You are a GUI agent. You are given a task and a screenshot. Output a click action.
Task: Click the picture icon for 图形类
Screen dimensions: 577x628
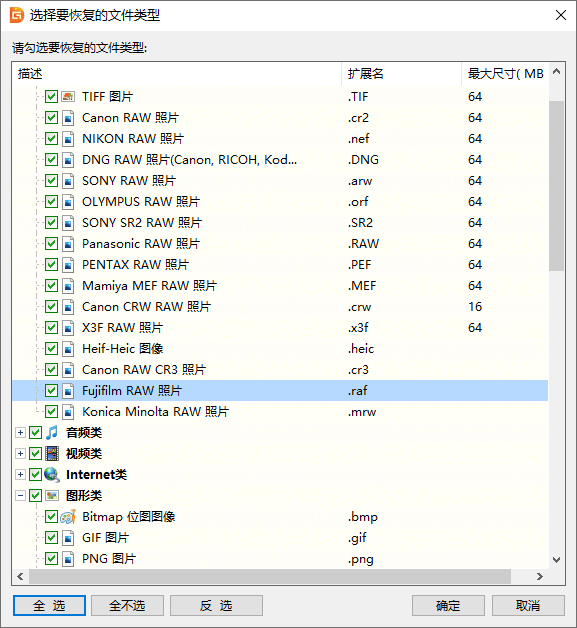click(52, 495)
